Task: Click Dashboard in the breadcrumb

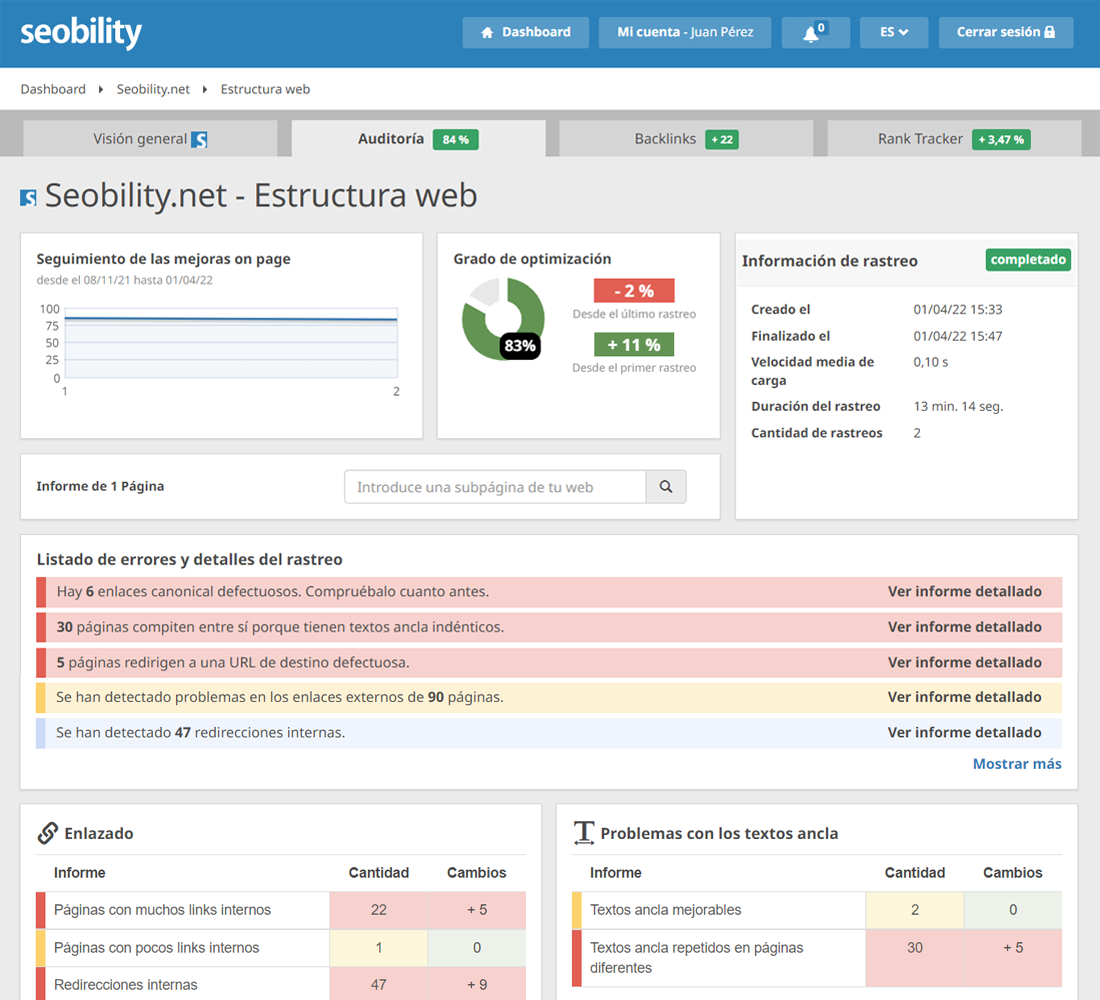Action: 53,89
